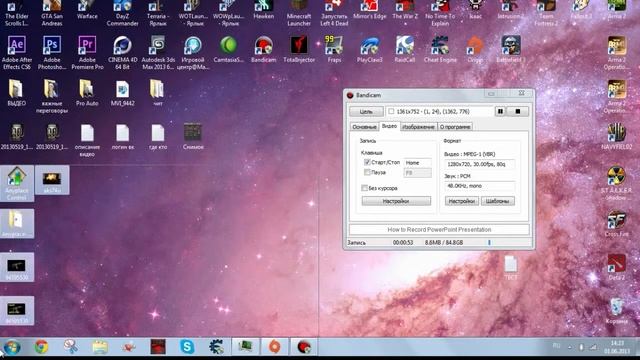Screen dimensions: 640x360
Task: Click the 48.0KHz, mono audio text
Action: (464, 186)
